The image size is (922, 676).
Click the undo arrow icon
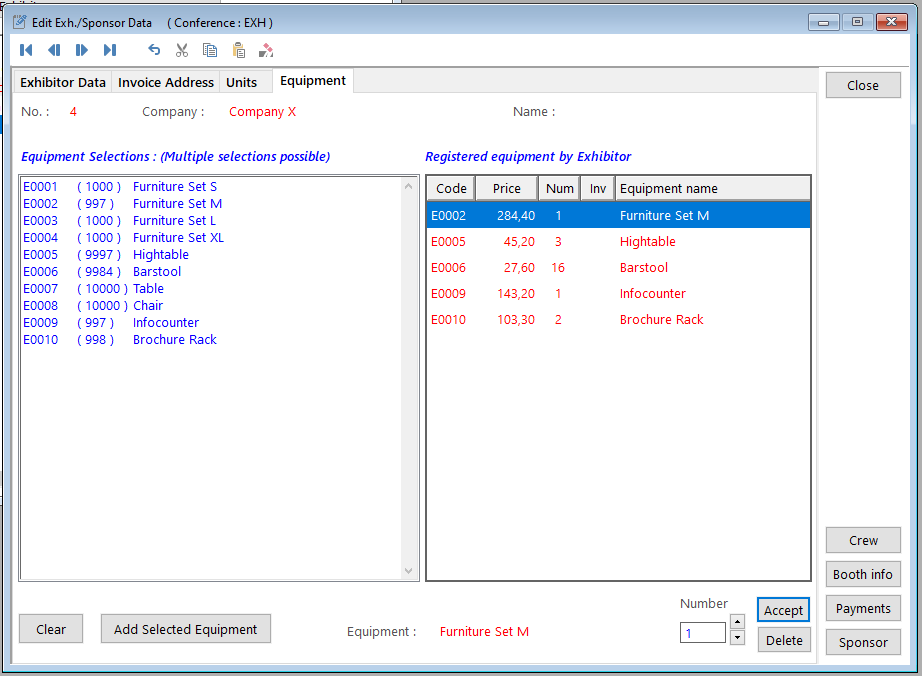tap(154, 50)
